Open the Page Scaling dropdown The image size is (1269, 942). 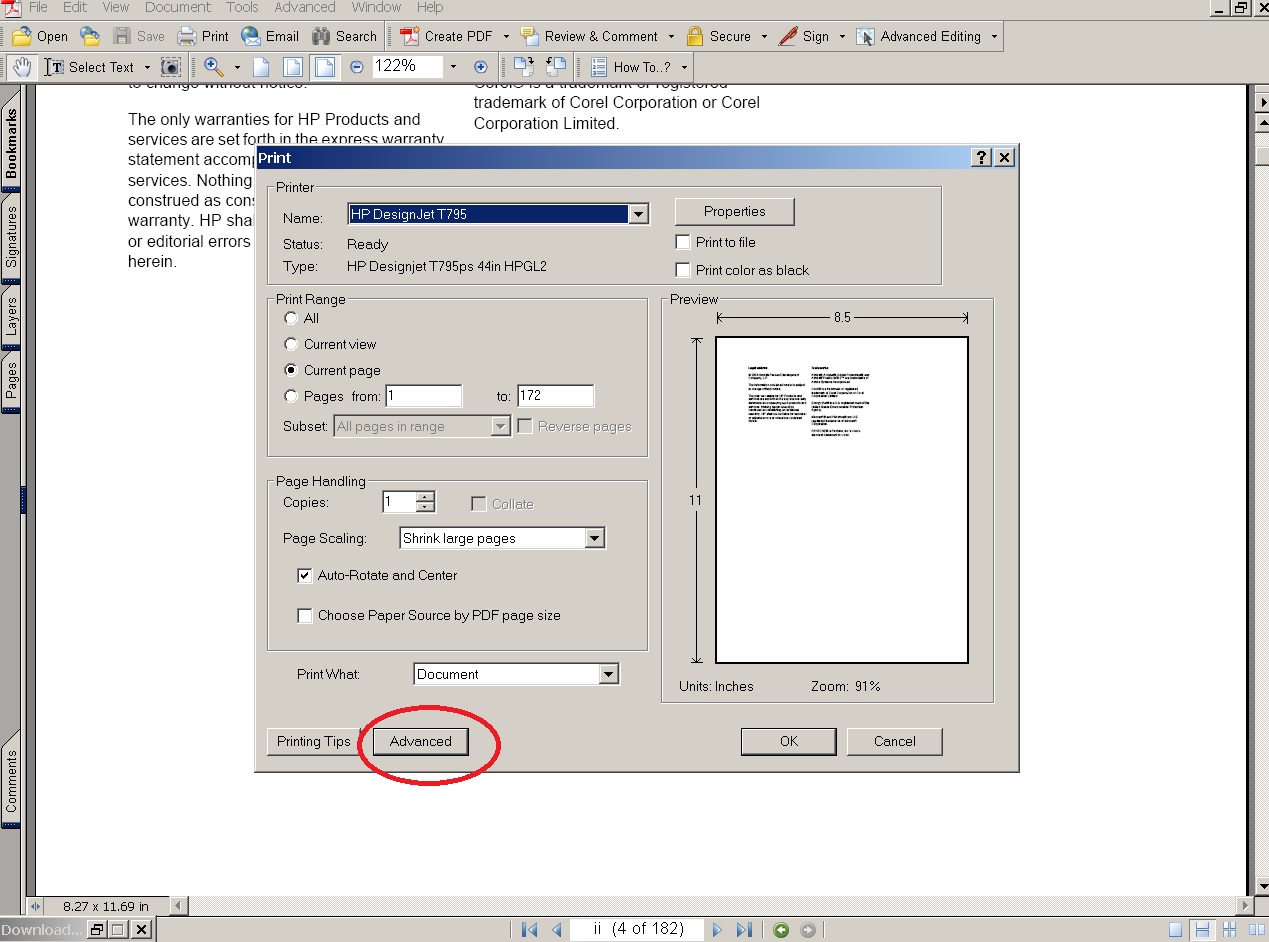pos(595,538)
